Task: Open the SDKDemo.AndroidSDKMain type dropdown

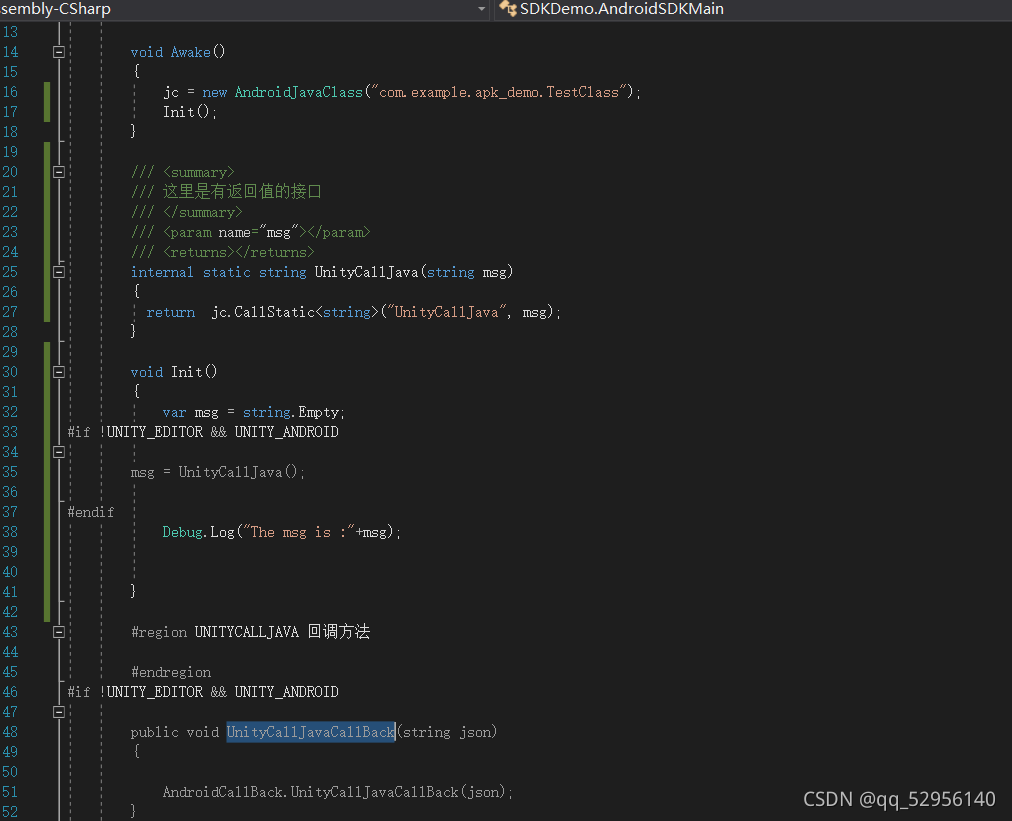Action: point(753,9)
